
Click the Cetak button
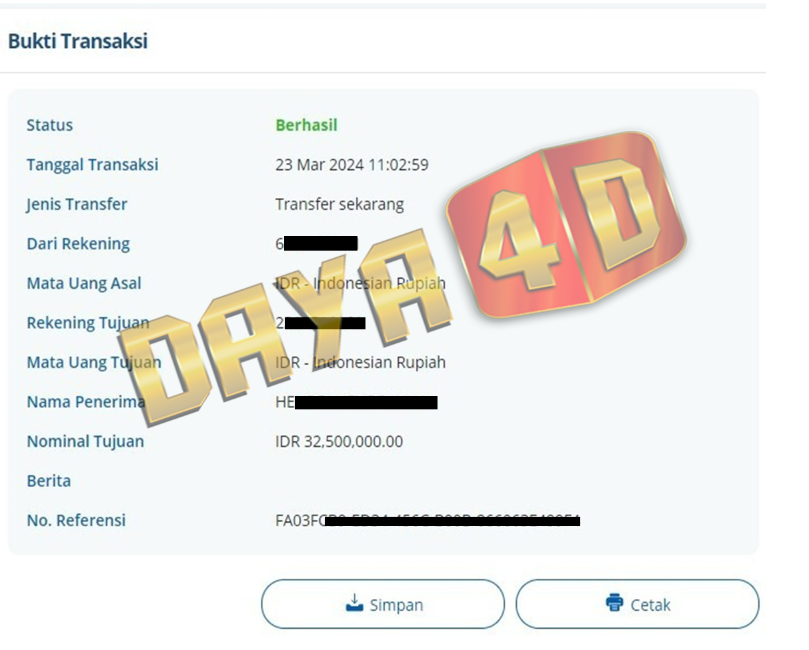tap(637, 604)
